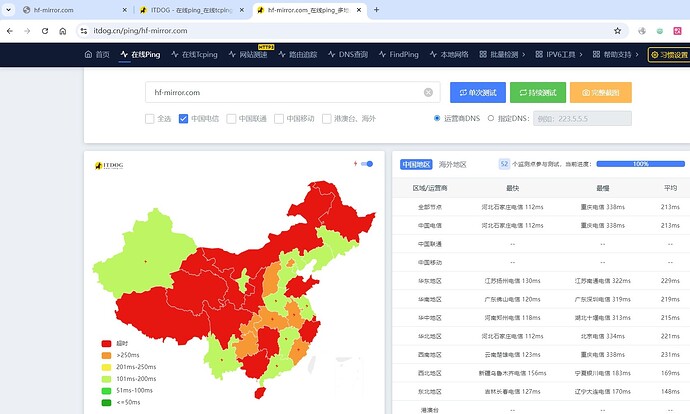The width and height of the screenshot is (690, 414).
Task: Switch to 海外地区 tab
Action: click(x=452, y=165)
